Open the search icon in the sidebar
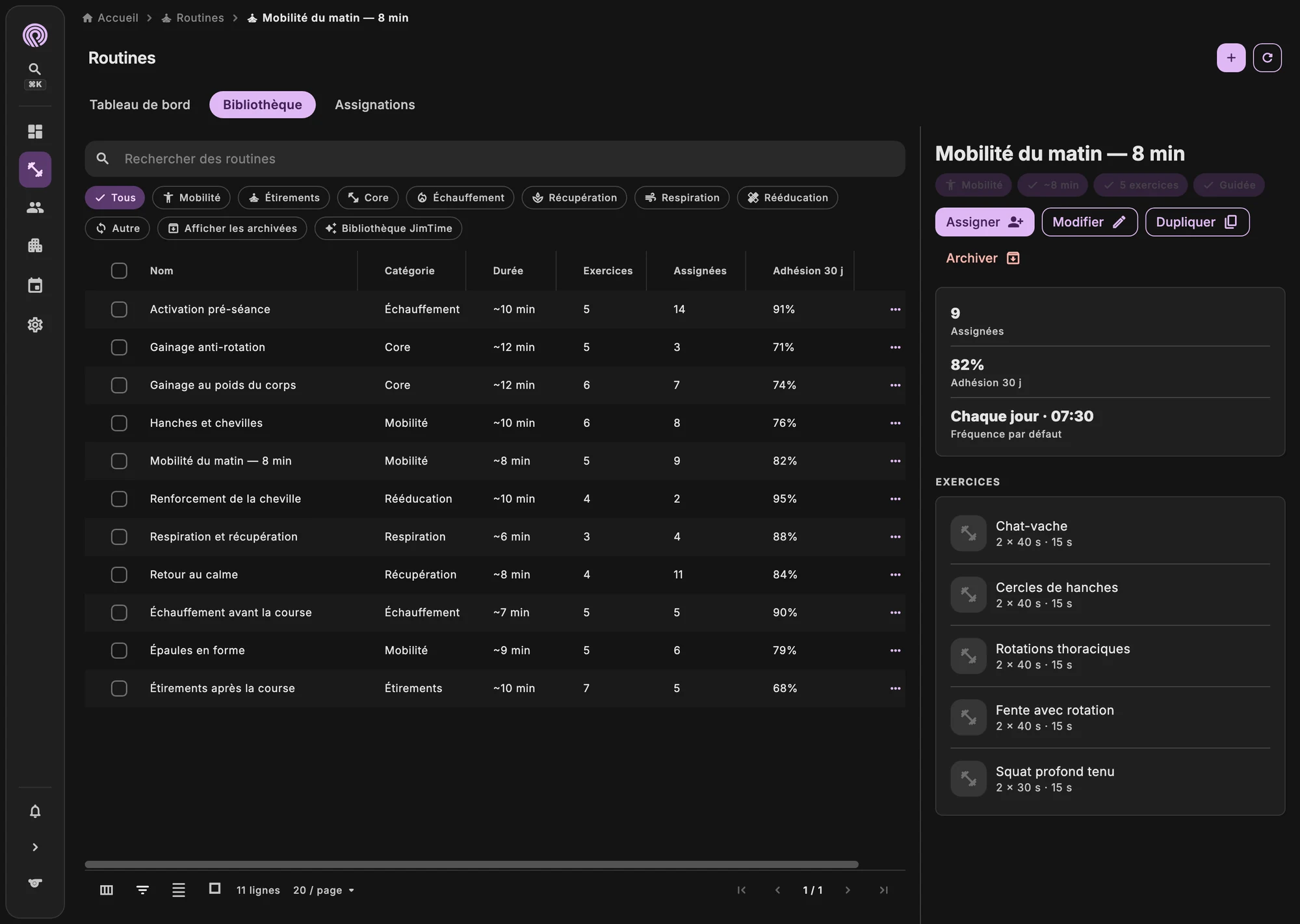The width and height of the screenshot is (1300, 924). click(x=35, y=69)
